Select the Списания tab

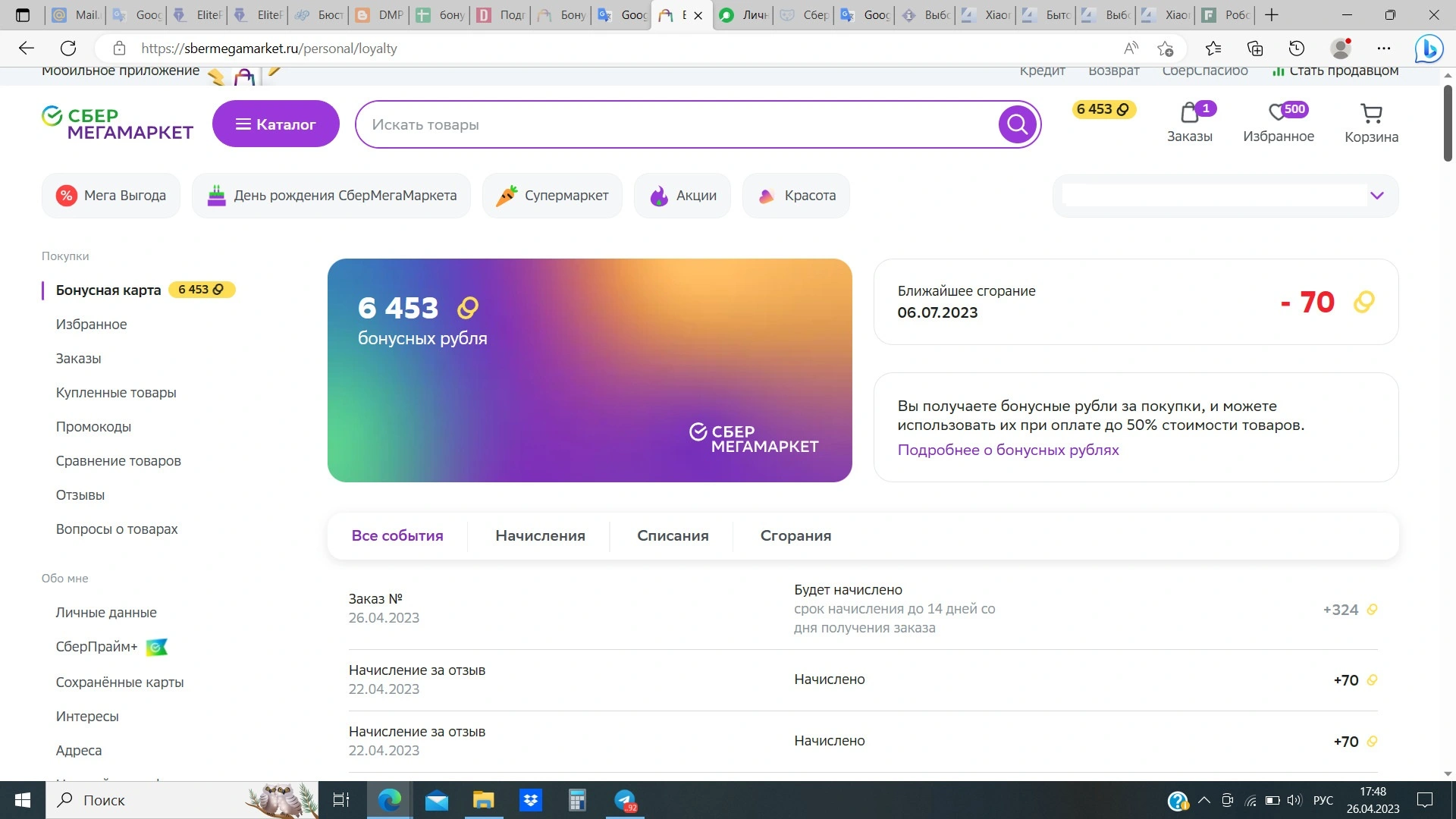[673, 536]
